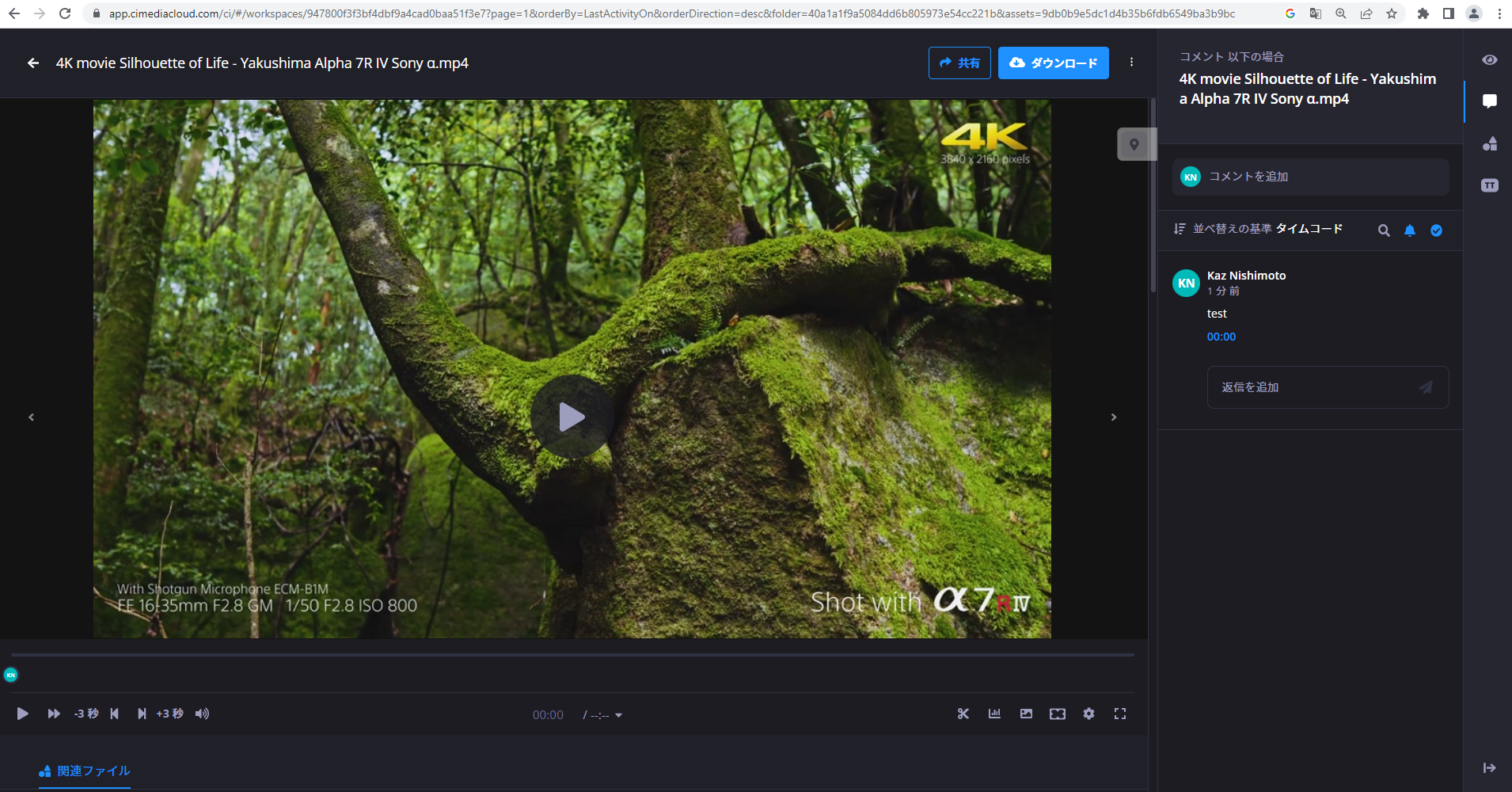Jump to the 00:00 comment timecode link
The width and height of the screenshot is (1512, 792).
coord(1221,337)
